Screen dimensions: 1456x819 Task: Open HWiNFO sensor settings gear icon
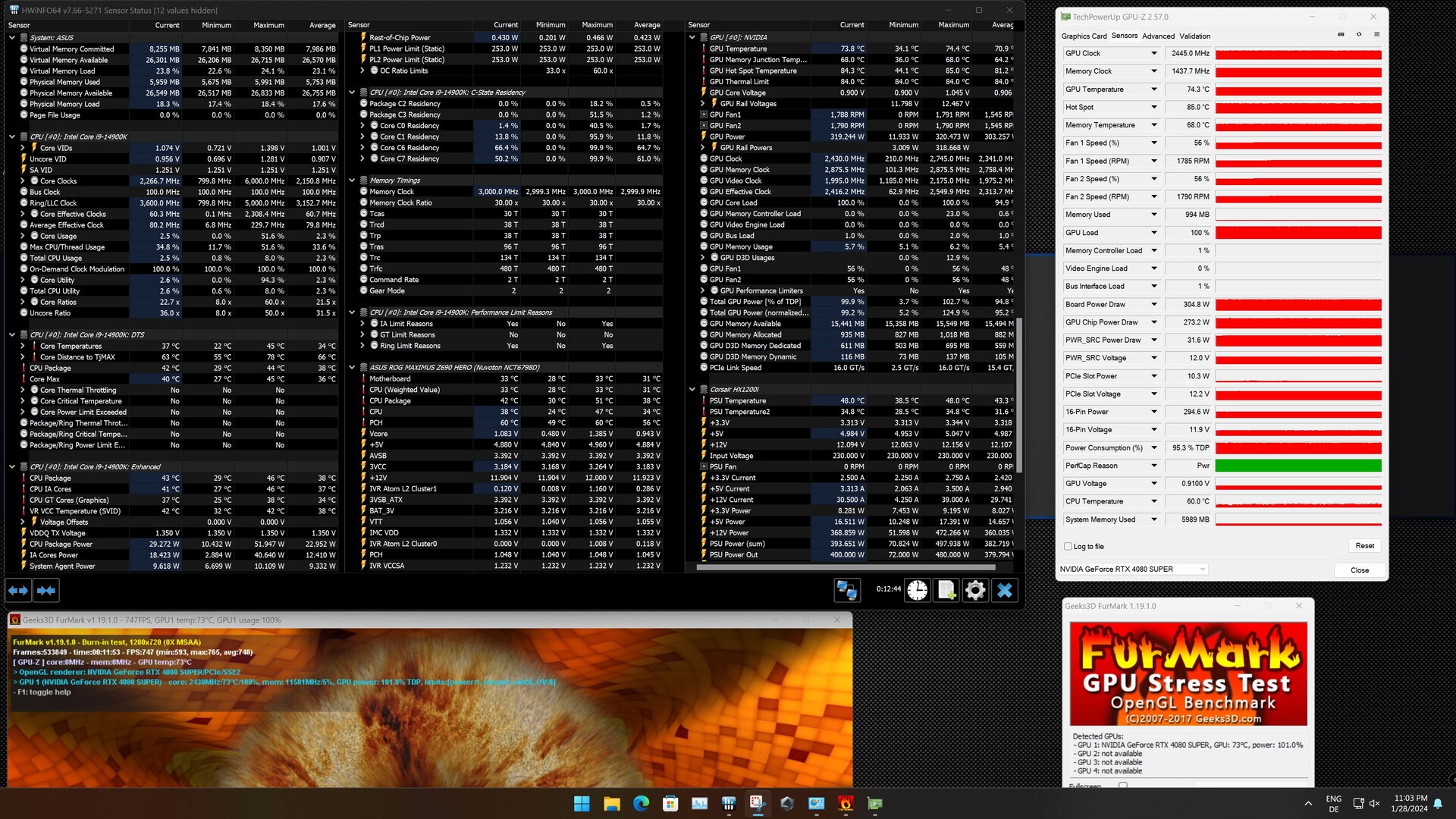(x=975, y=590)
